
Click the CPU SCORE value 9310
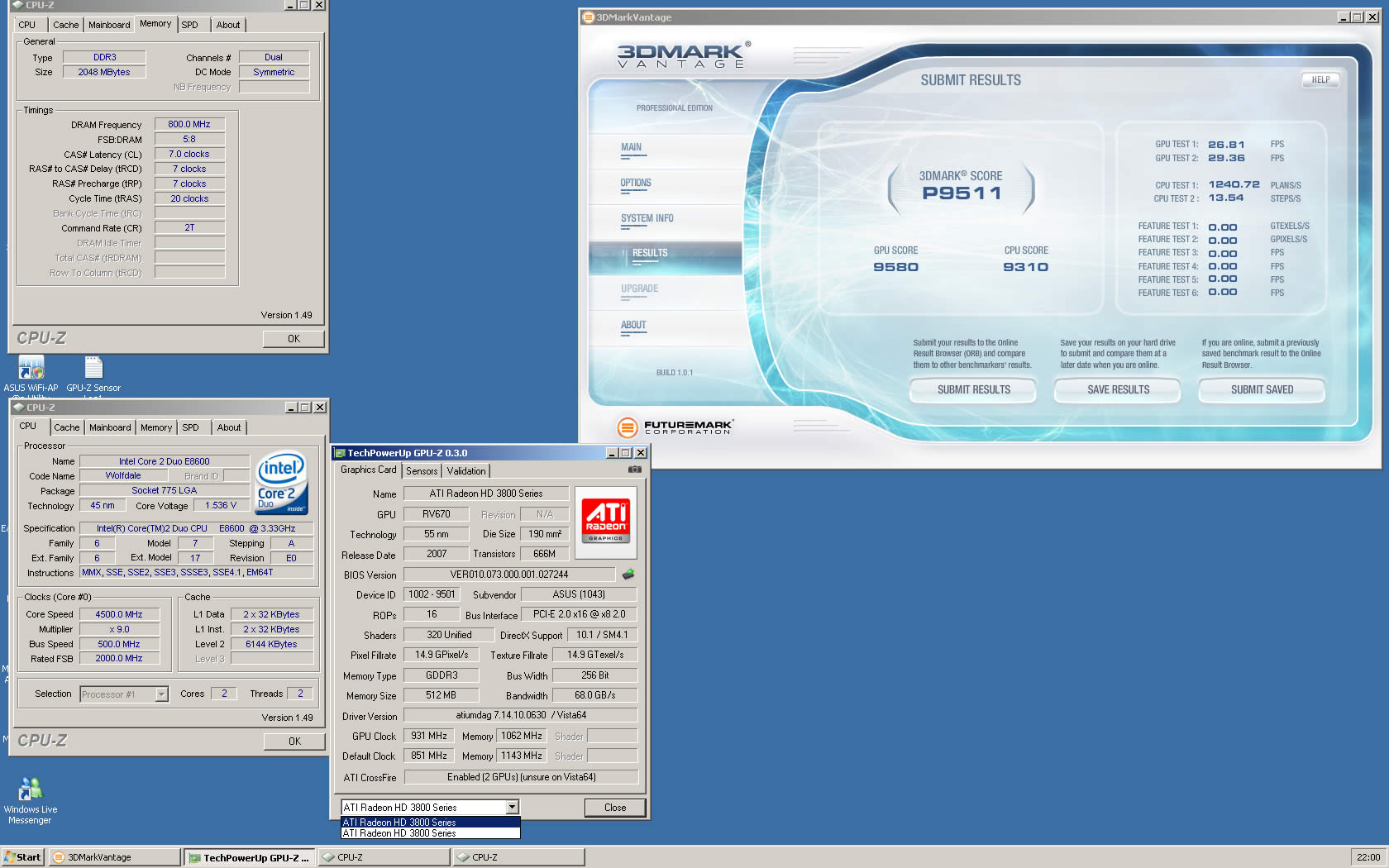[x=1025, y=267]
